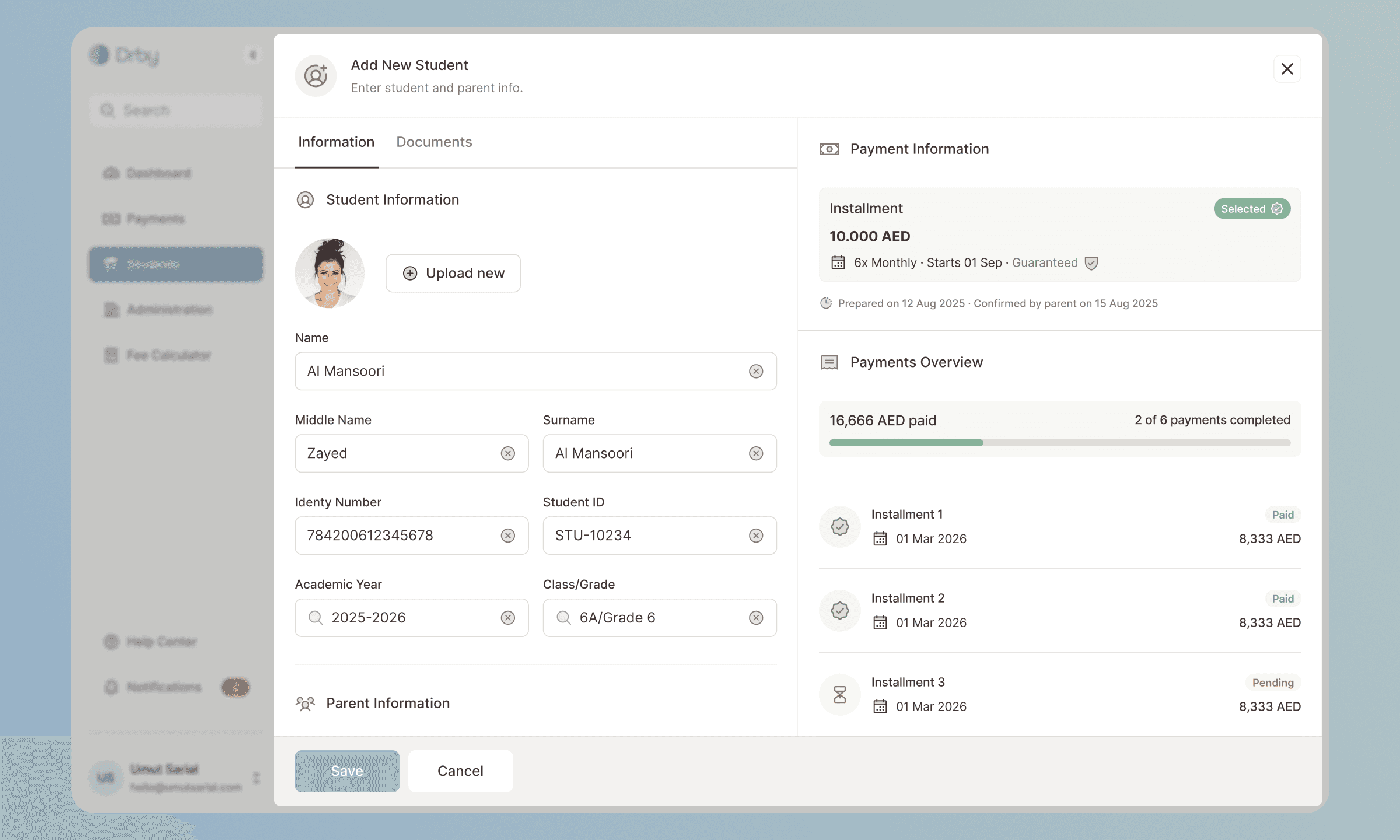Screen dimensions: 1400x840
Task: Clear the Surname field icon
Action: pyautogui.click(x=756, y=453)
